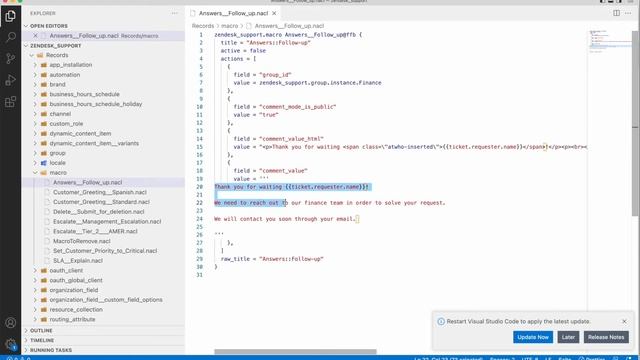Viewport: 640px width, 360px height.
Task: Click the info icon in update notification
Action: (x=441, y=322)
